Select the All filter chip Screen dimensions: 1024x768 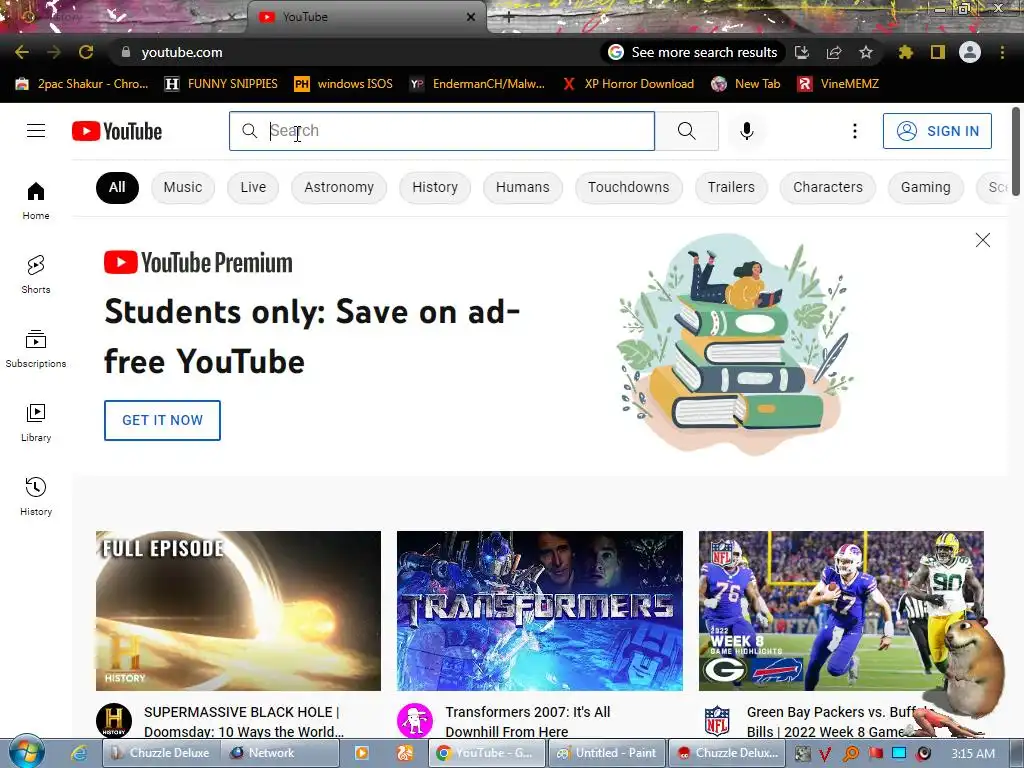117,187
